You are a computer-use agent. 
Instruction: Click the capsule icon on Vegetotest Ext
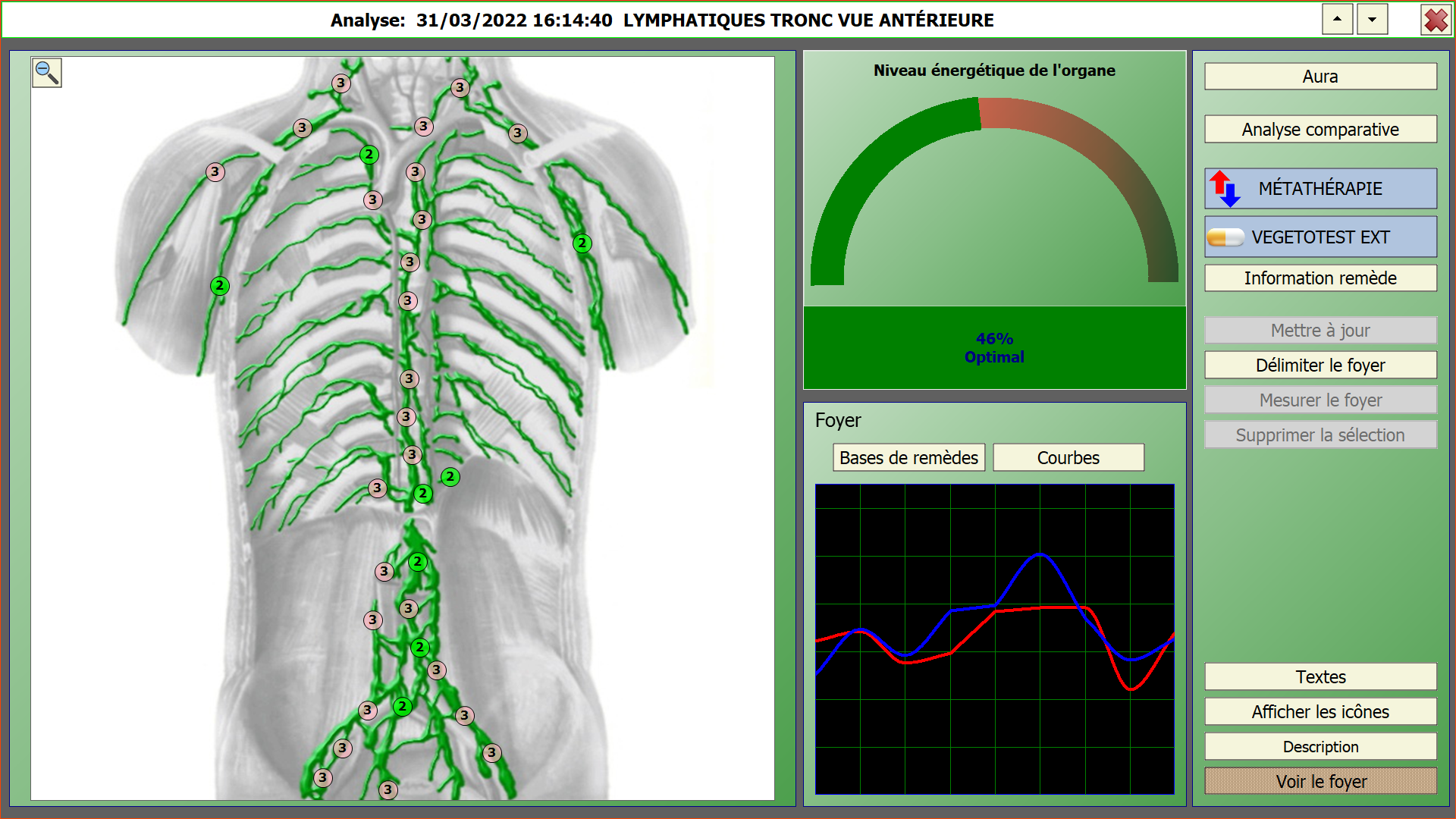pyautogui.click(x=1225, y=237)
